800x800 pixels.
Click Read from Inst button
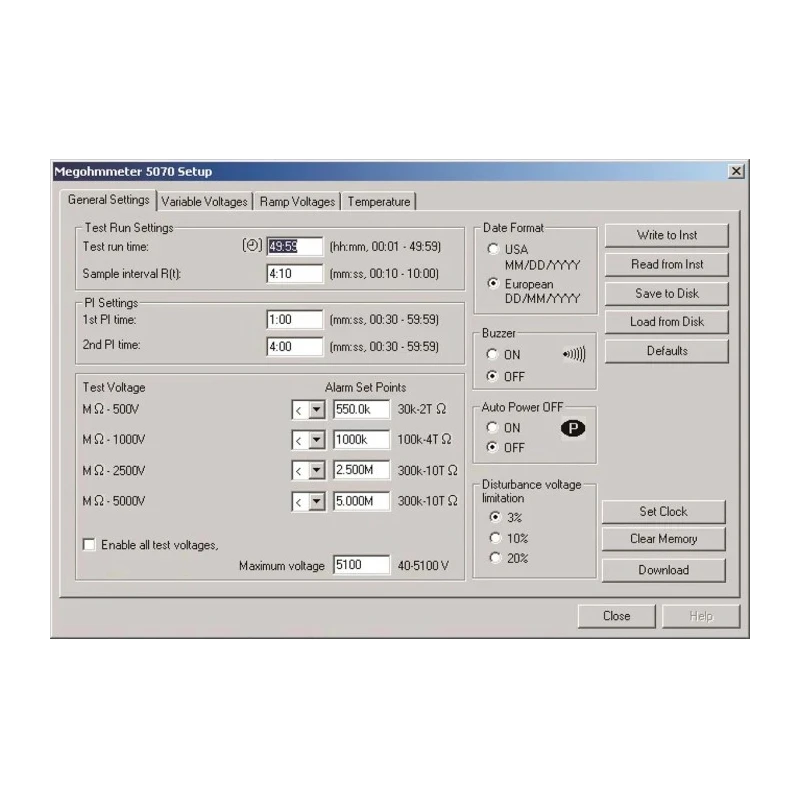[x=666, y=264]
